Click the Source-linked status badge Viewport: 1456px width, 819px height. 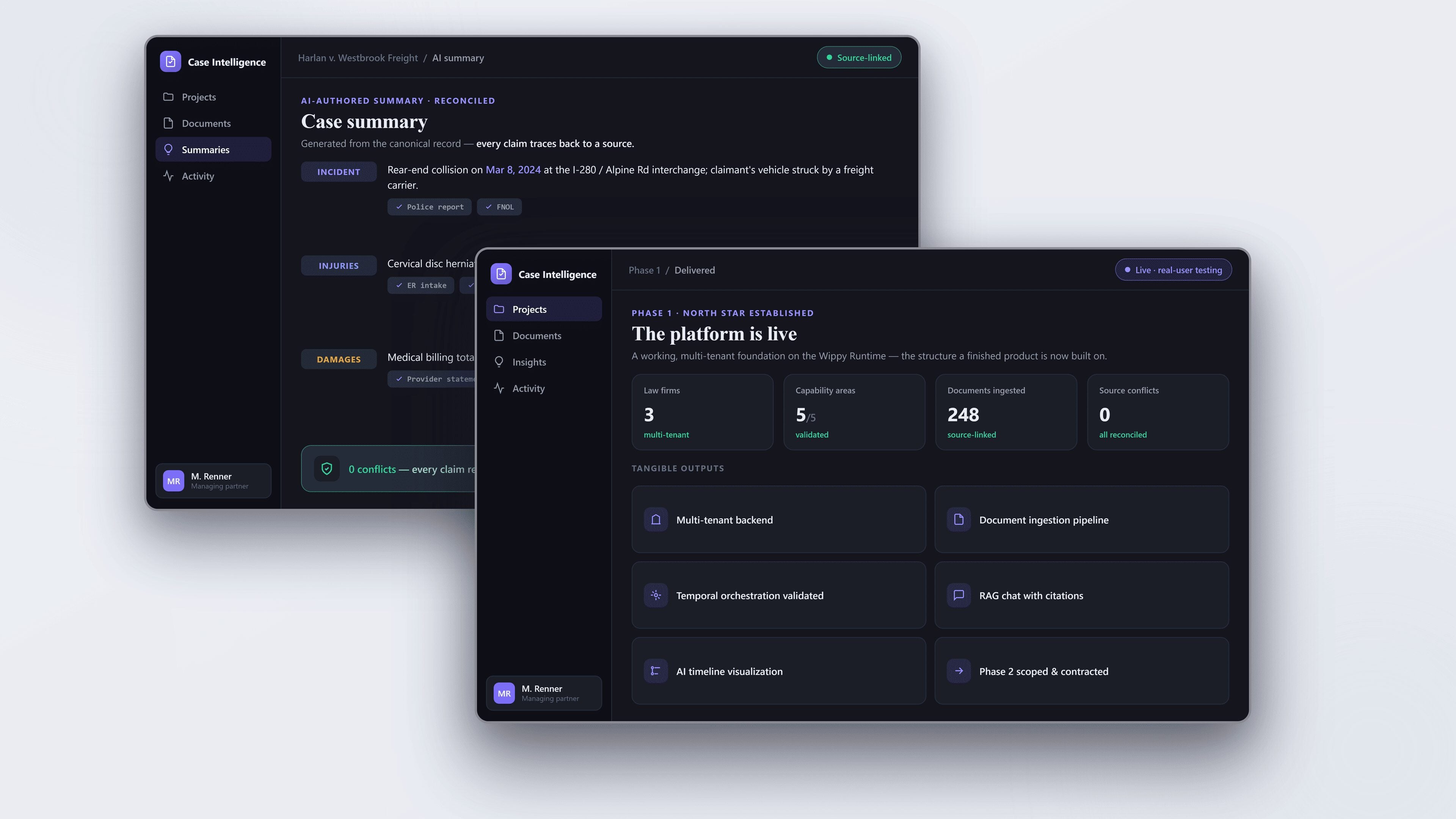click(859, 58)
